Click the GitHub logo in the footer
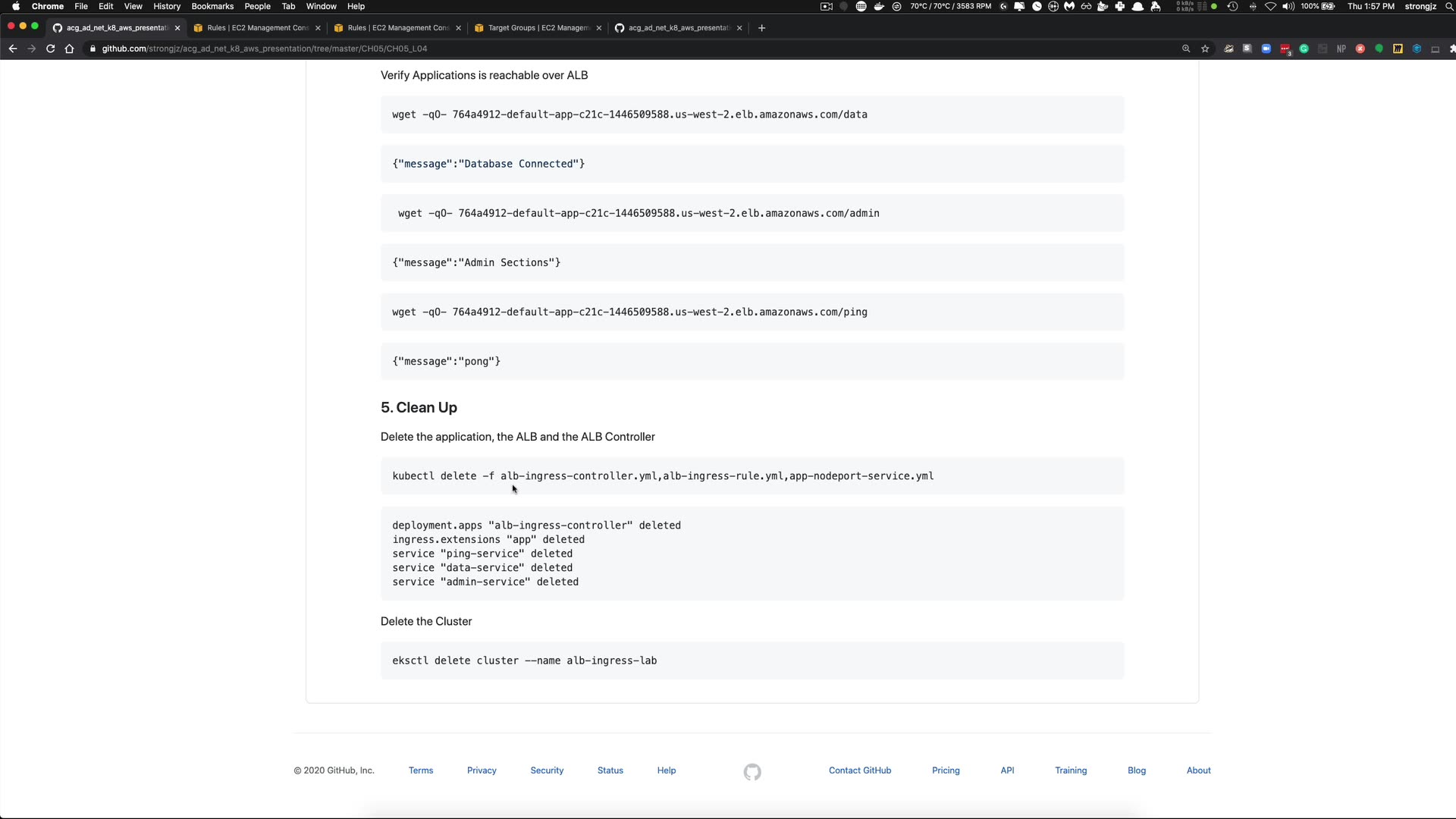 [x=752, y=772]
